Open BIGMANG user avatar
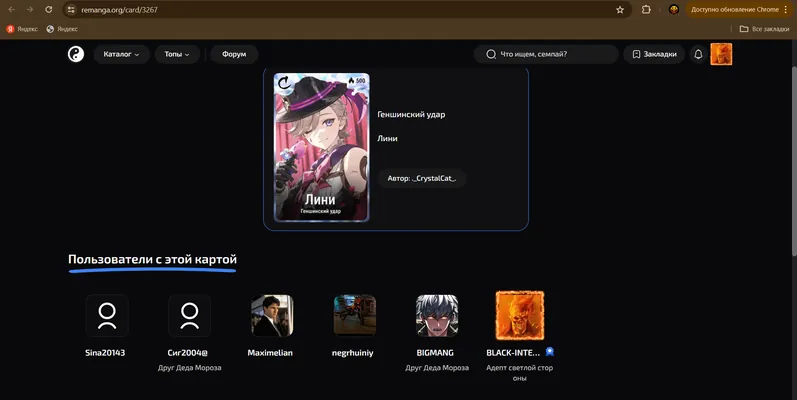 tap(437, 316)
